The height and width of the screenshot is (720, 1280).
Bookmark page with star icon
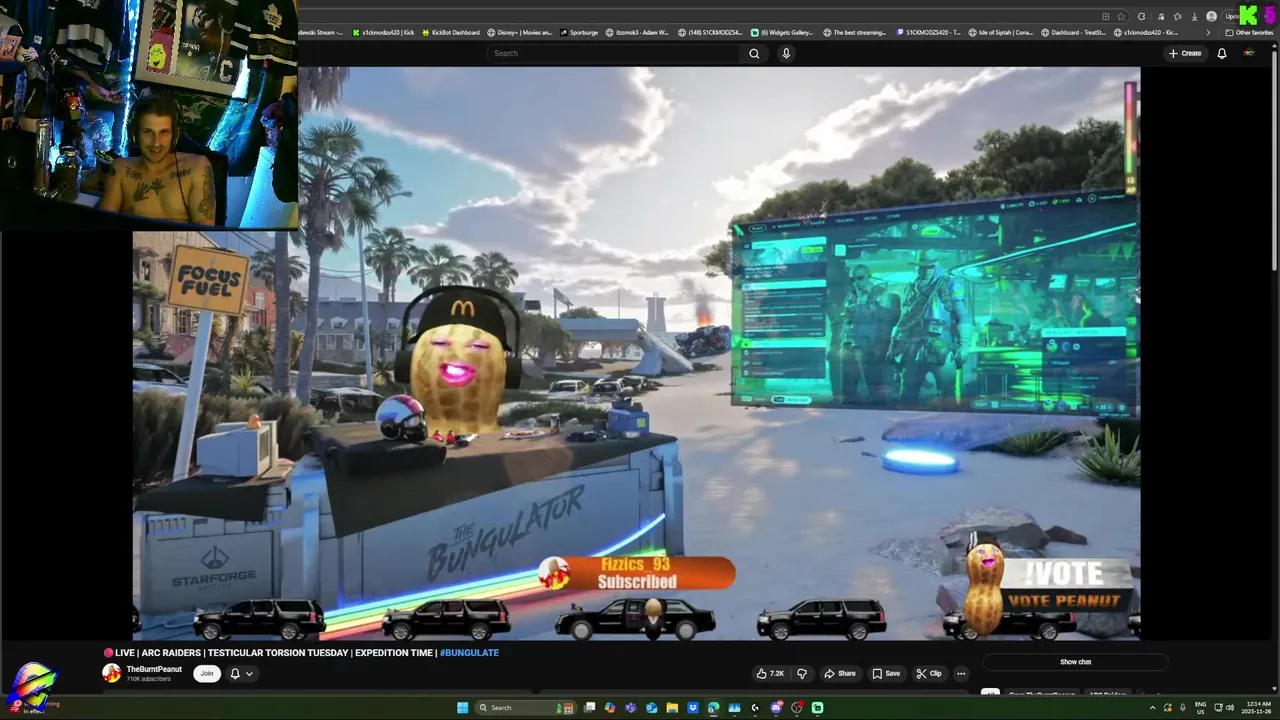pyautogui.click(x=1121, y=16)
